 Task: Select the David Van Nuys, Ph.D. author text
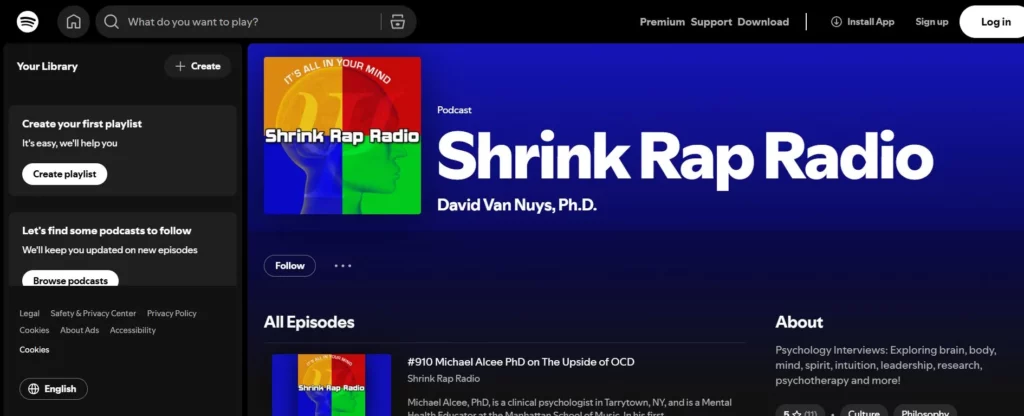pos(517,205)
